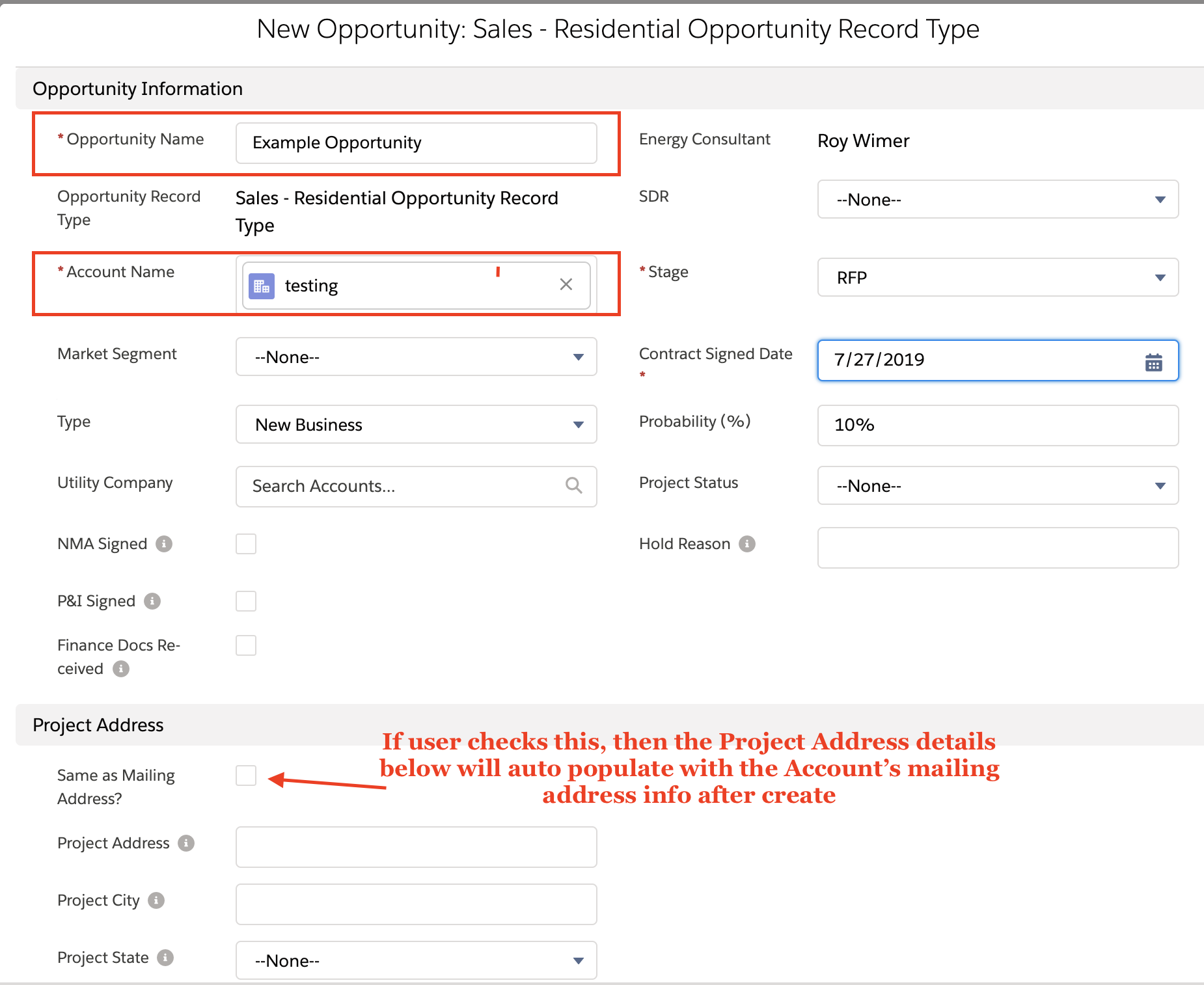This screenshot has width=1204, height=985.
Task: Expand the Market Segment dropdown
Action: point(416,357)
